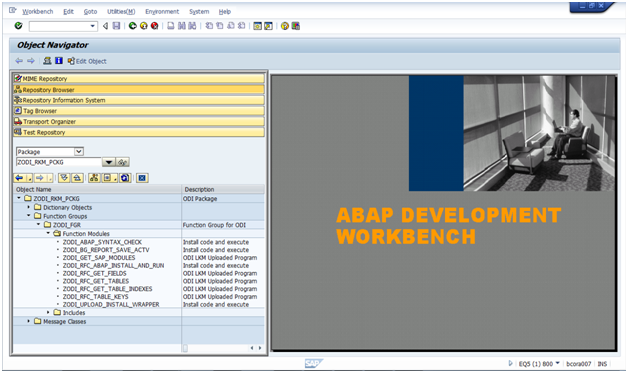The height and width of the screenshot is (373, 628).
Task: Open the ZODI_RKM_PCKG history dropdown arrow
Action: [x=109, y=162]
